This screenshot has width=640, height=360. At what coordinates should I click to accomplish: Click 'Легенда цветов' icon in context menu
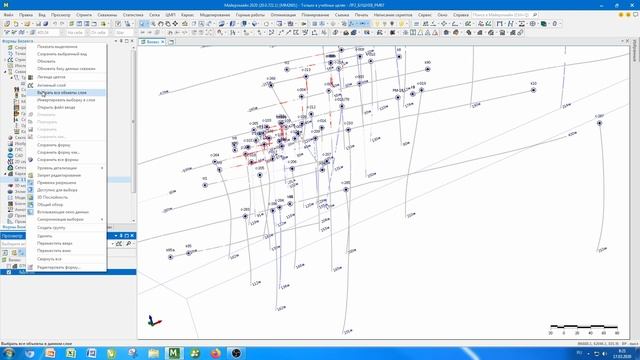(x=31, y=77)
